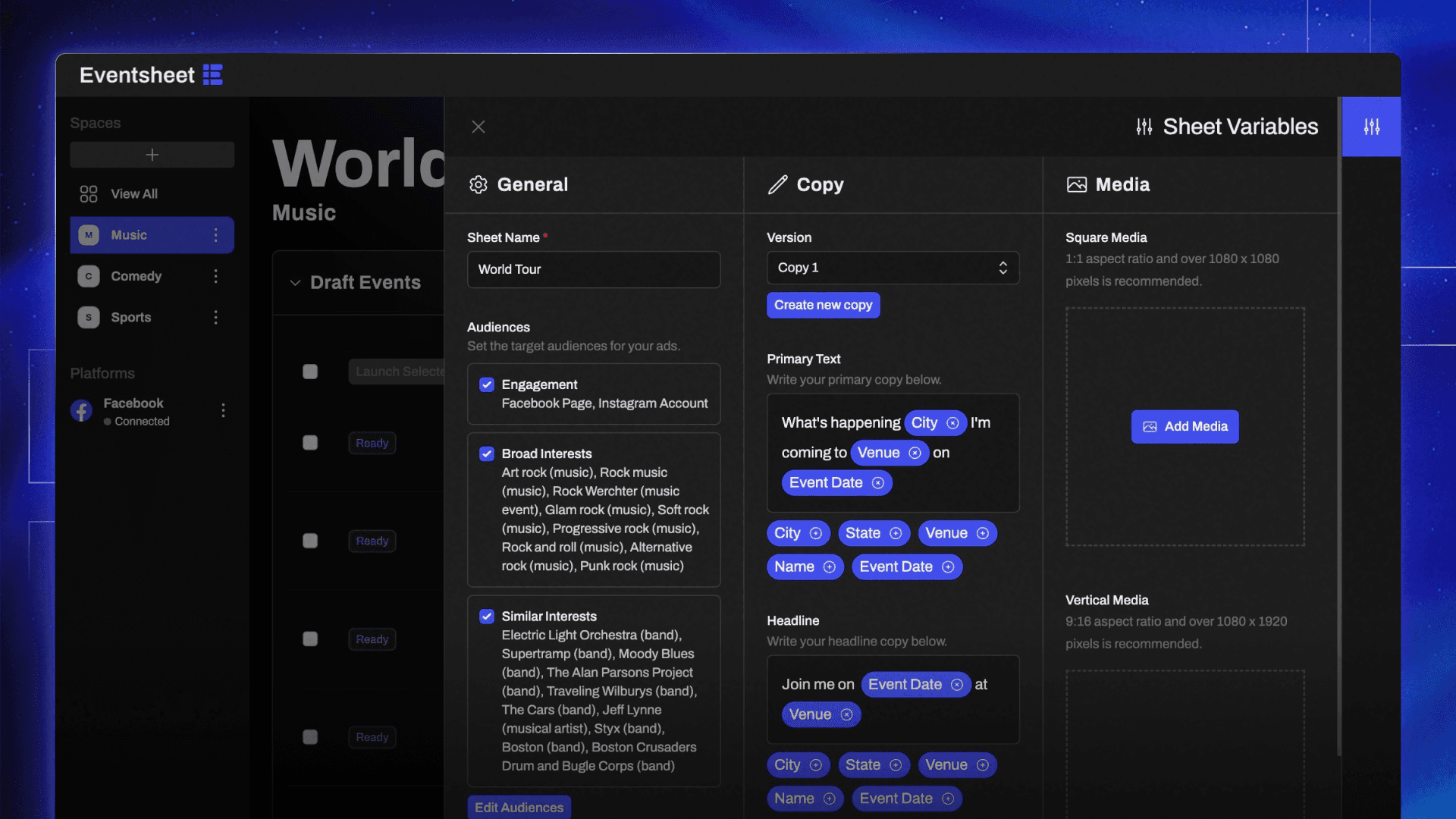Click the Copy section heading
This screenshot has height=819, width=1456.
(x=805, y=184)
